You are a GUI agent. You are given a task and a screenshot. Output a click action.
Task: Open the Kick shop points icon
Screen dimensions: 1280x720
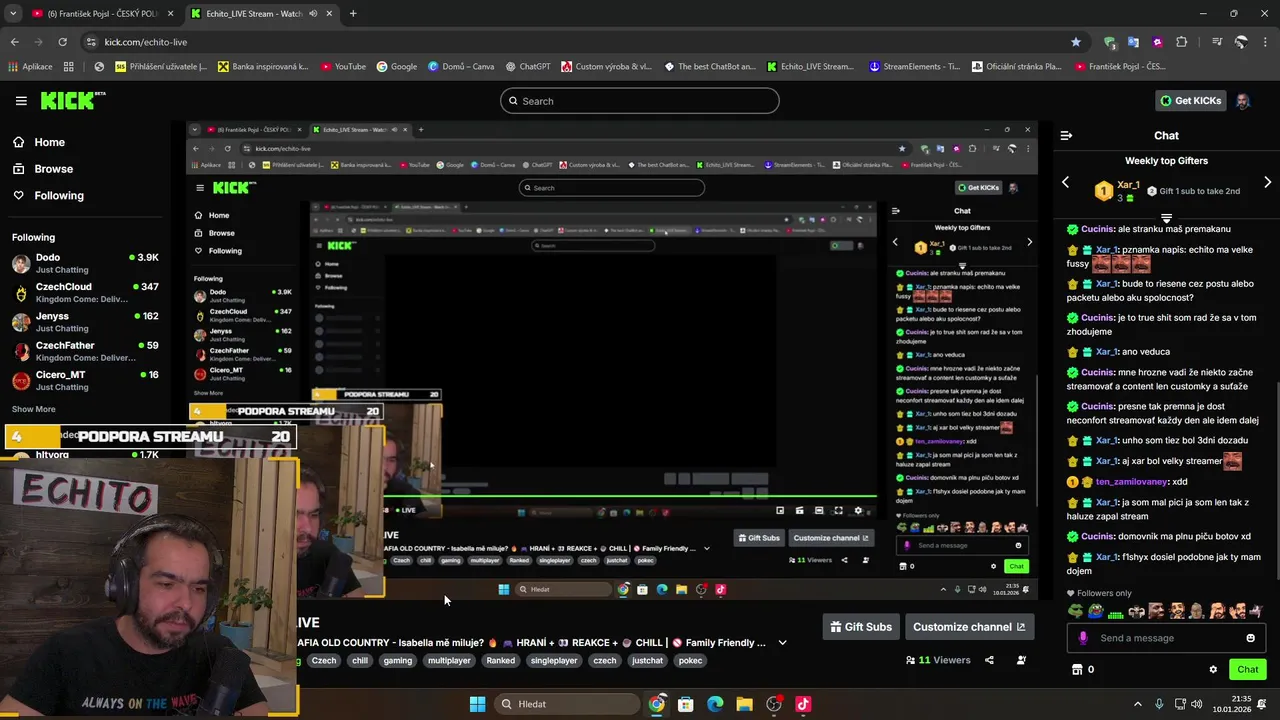point(1077,669)
